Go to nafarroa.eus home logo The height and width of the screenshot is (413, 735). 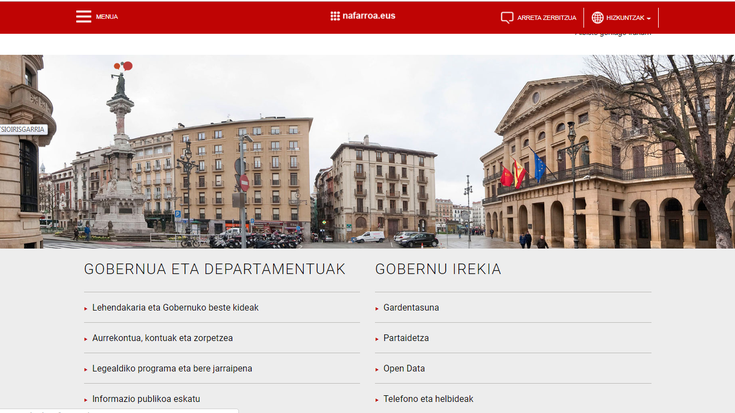363,16
